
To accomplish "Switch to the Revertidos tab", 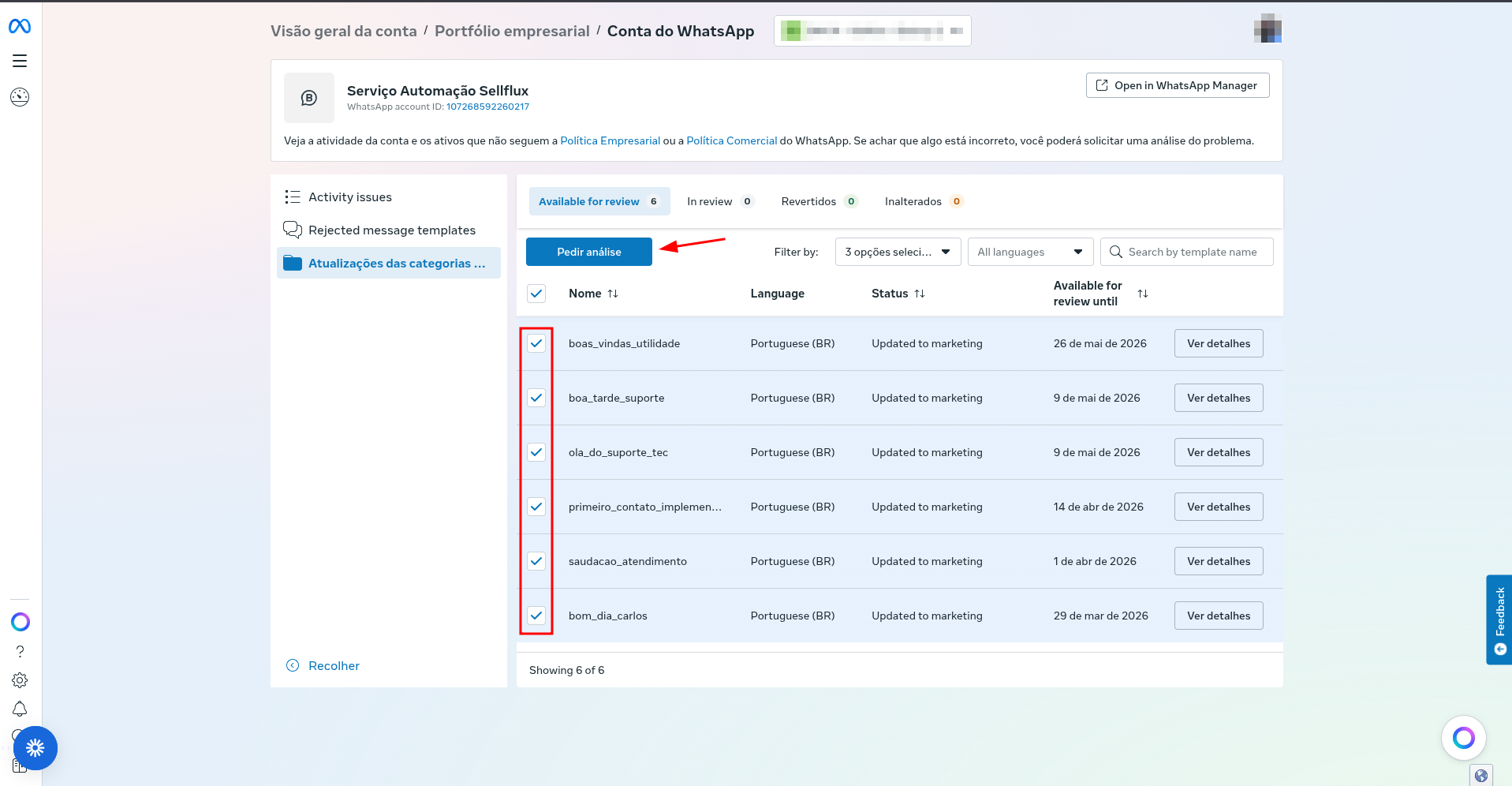I will coord(818,201).
